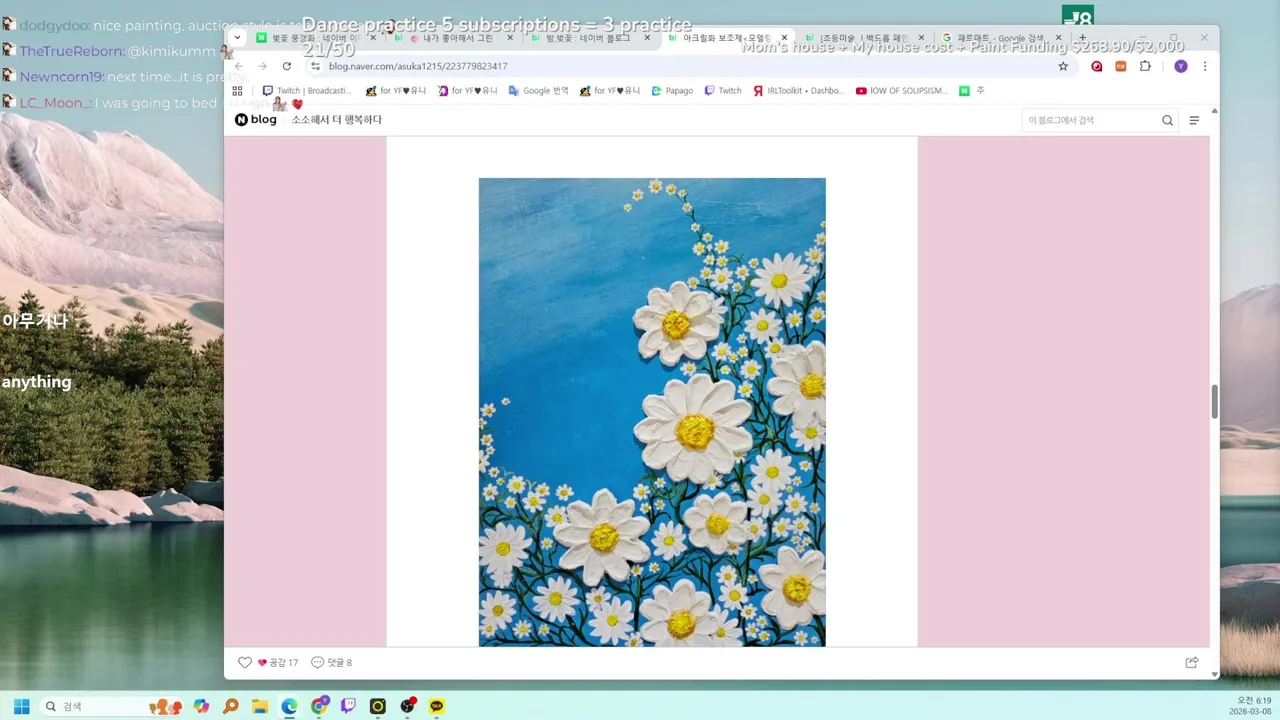
Task: Click blog title 소소해서 더 행복하다
Action: (x=336, y=120)
